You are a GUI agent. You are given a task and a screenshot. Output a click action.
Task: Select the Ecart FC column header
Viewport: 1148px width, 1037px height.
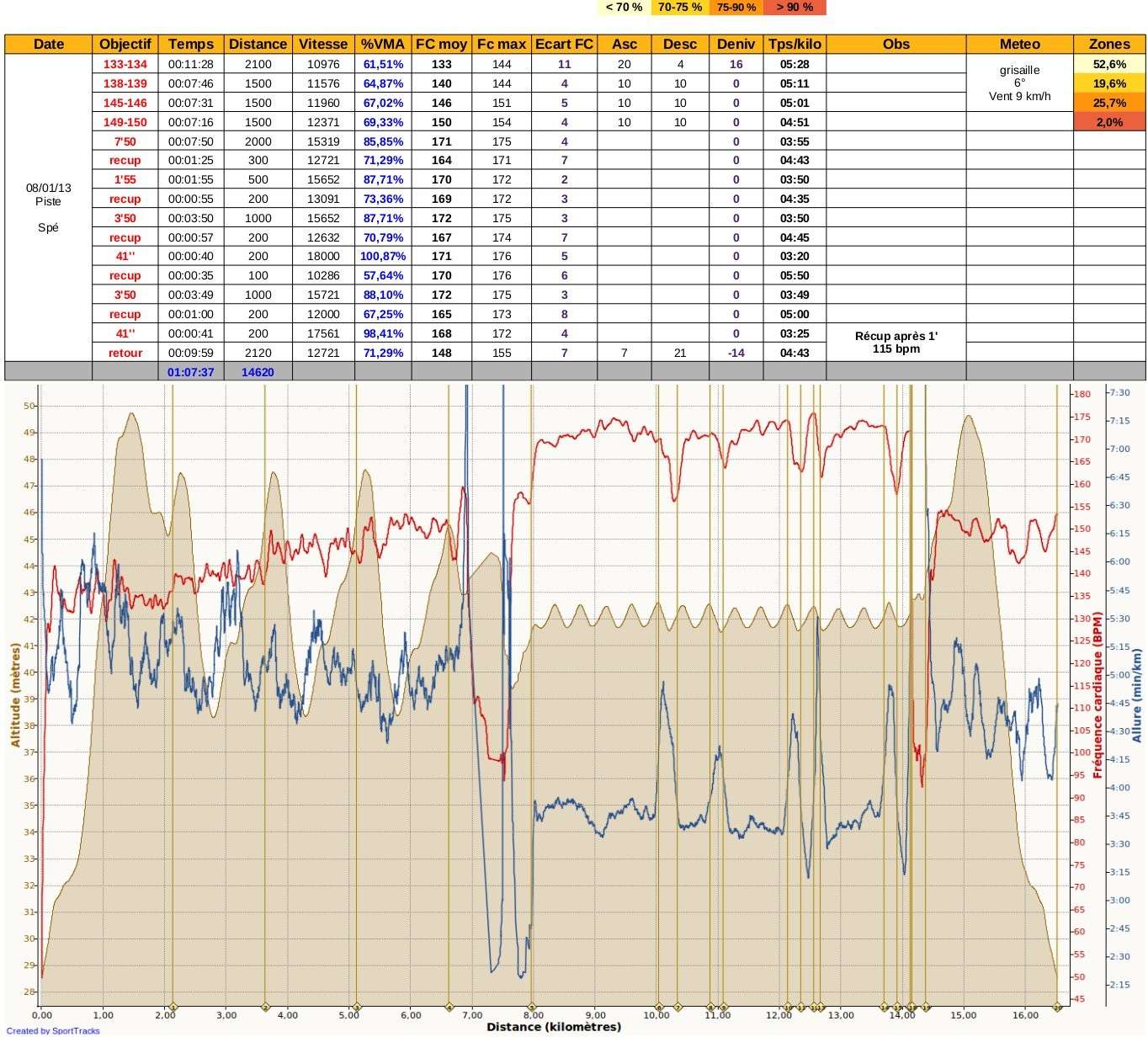click(564, 44)
